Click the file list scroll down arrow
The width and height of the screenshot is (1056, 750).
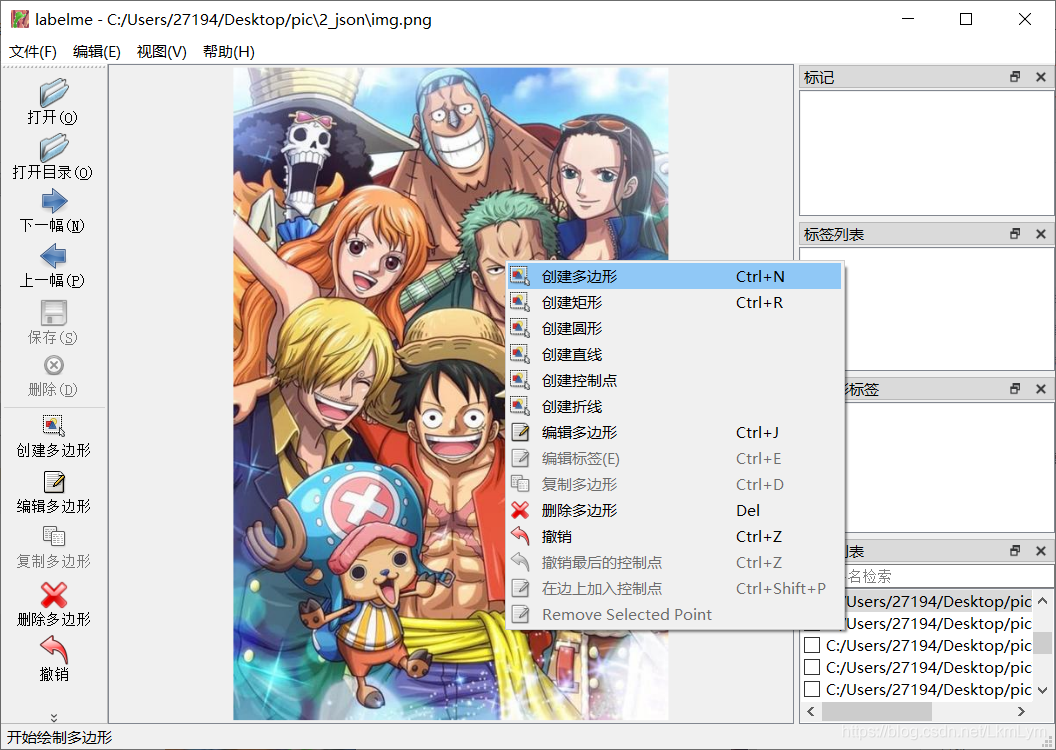click(x=1043, y=690)
